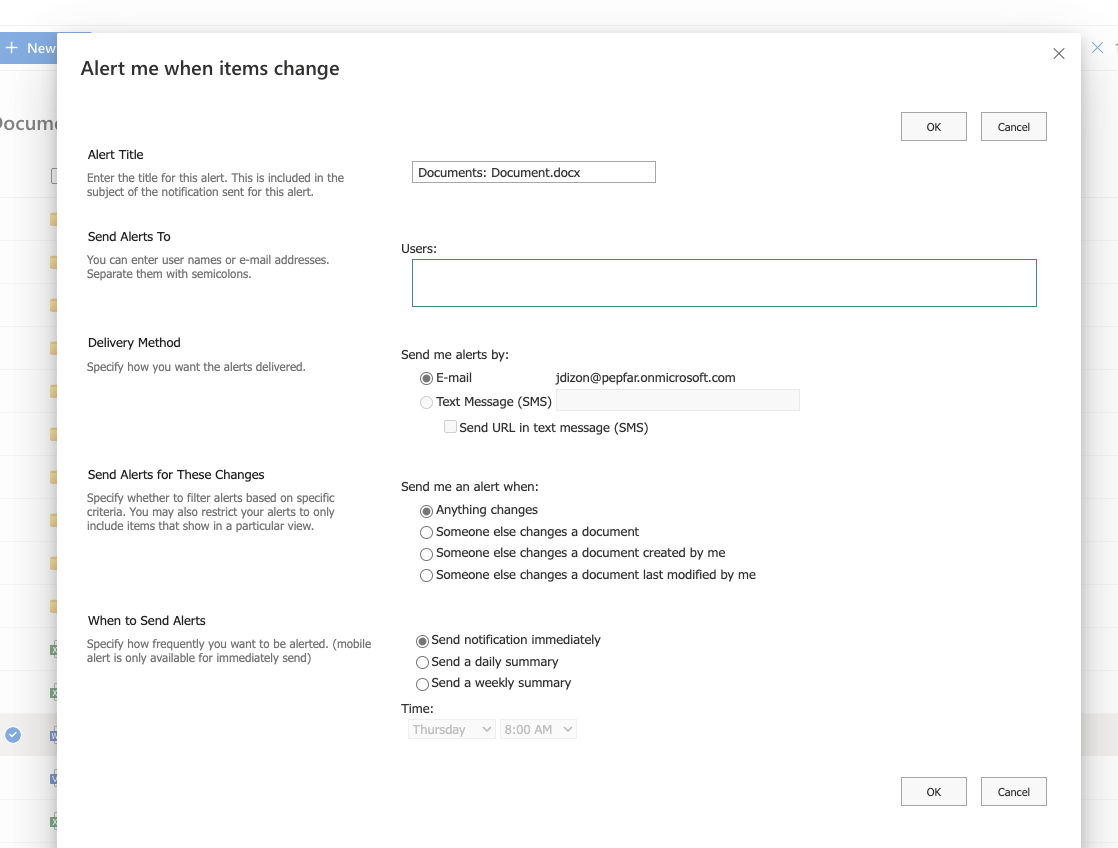Open the 8:00 AM time dropdown
This screenshot has height=848, width=1118.
538,729
